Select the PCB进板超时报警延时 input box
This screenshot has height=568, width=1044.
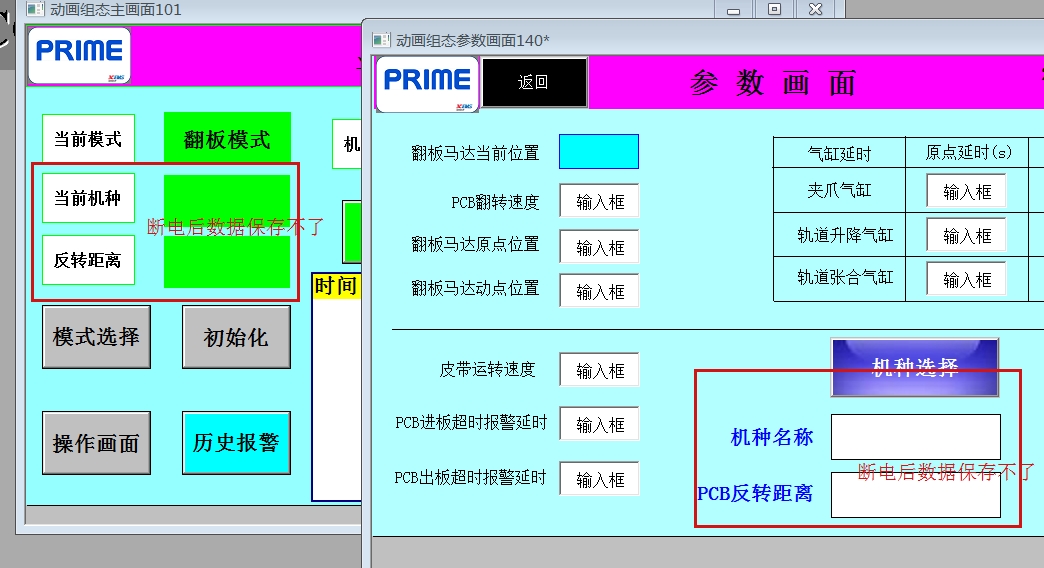tap(599, 424)
